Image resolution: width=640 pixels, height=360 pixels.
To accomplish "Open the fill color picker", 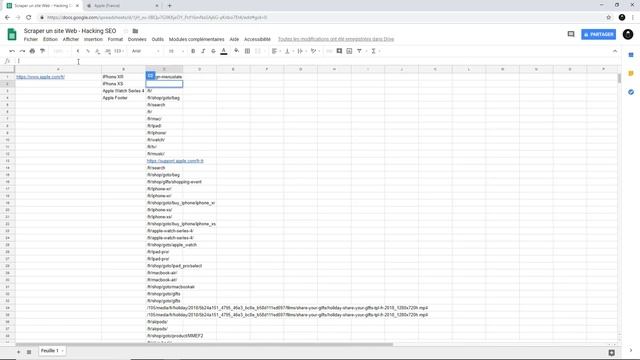I will pyautogui.click(x=236, y=51).
